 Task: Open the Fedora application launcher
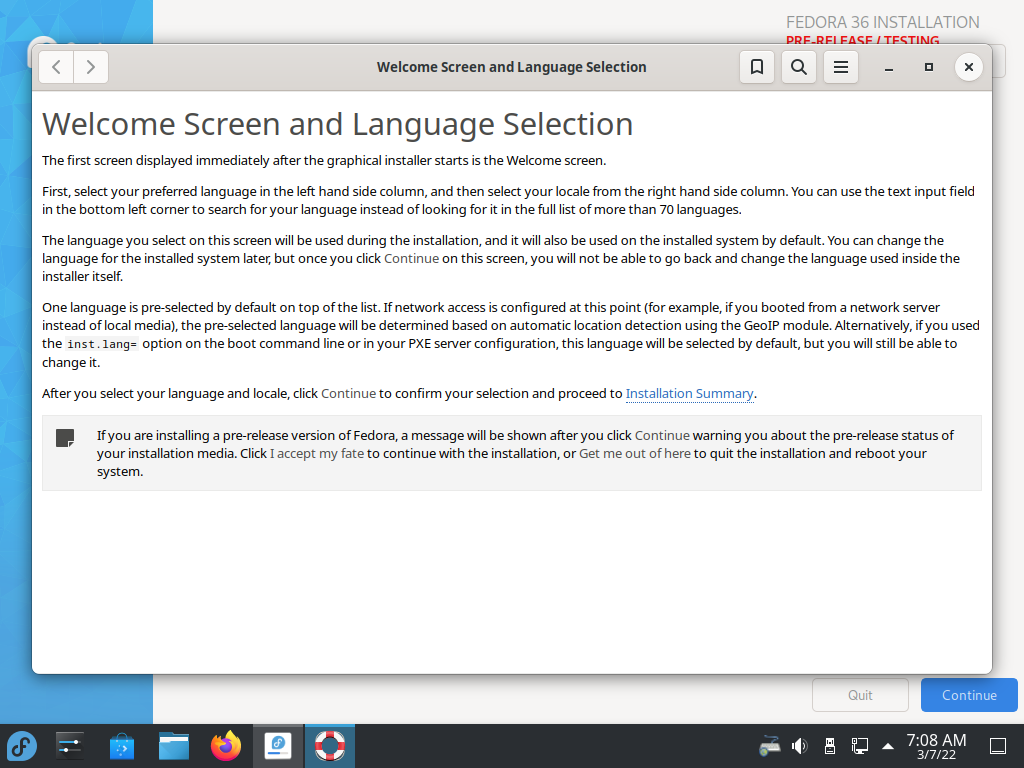pyautogui.click(x=22, y=746)
